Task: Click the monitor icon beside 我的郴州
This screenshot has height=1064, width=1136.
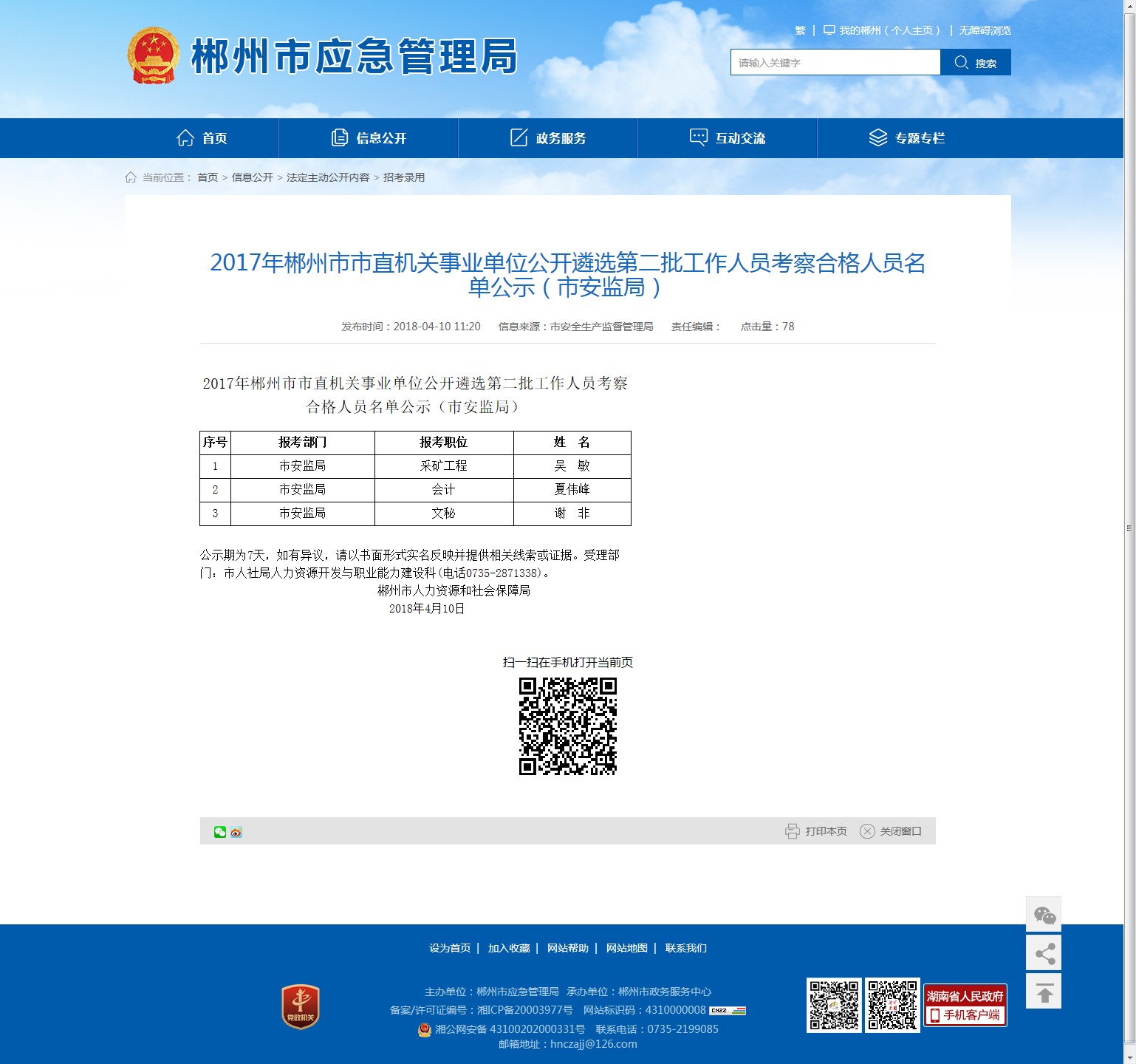Action: tap(829, 30)
